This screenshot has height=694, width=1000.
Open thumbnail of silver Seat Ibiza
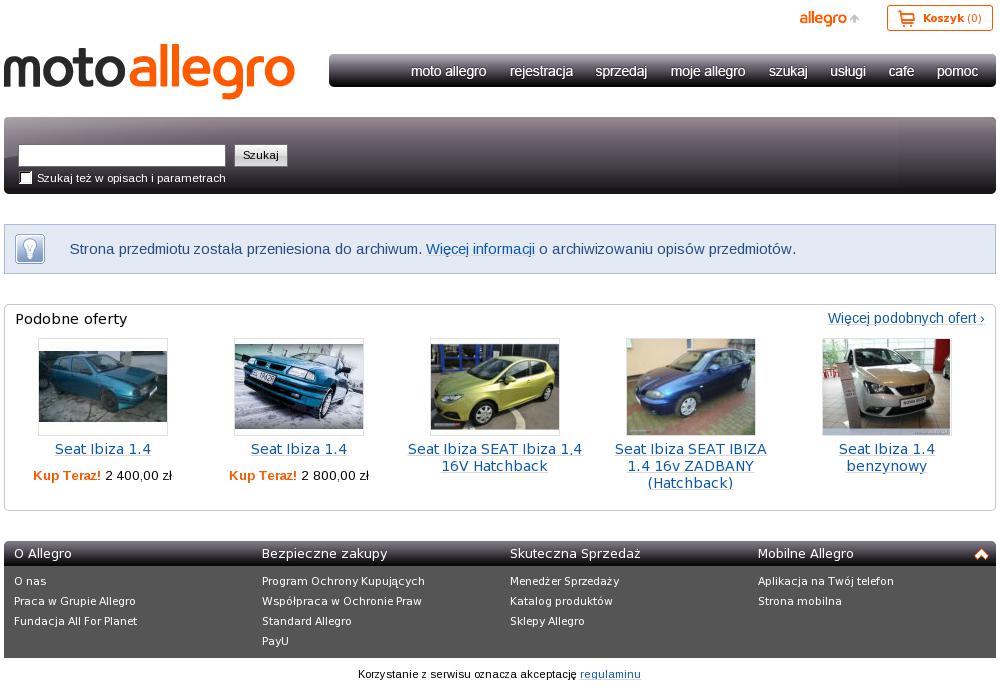[886, 387]
